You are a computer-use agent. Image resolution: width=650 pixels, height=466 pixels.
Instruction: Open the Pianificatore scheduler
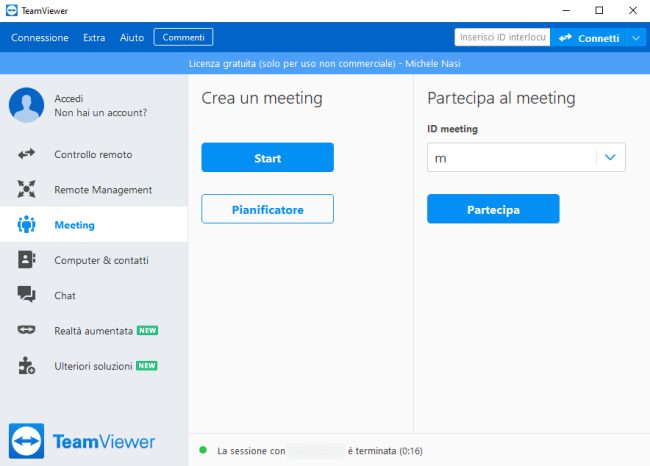(x=267, y=209)
